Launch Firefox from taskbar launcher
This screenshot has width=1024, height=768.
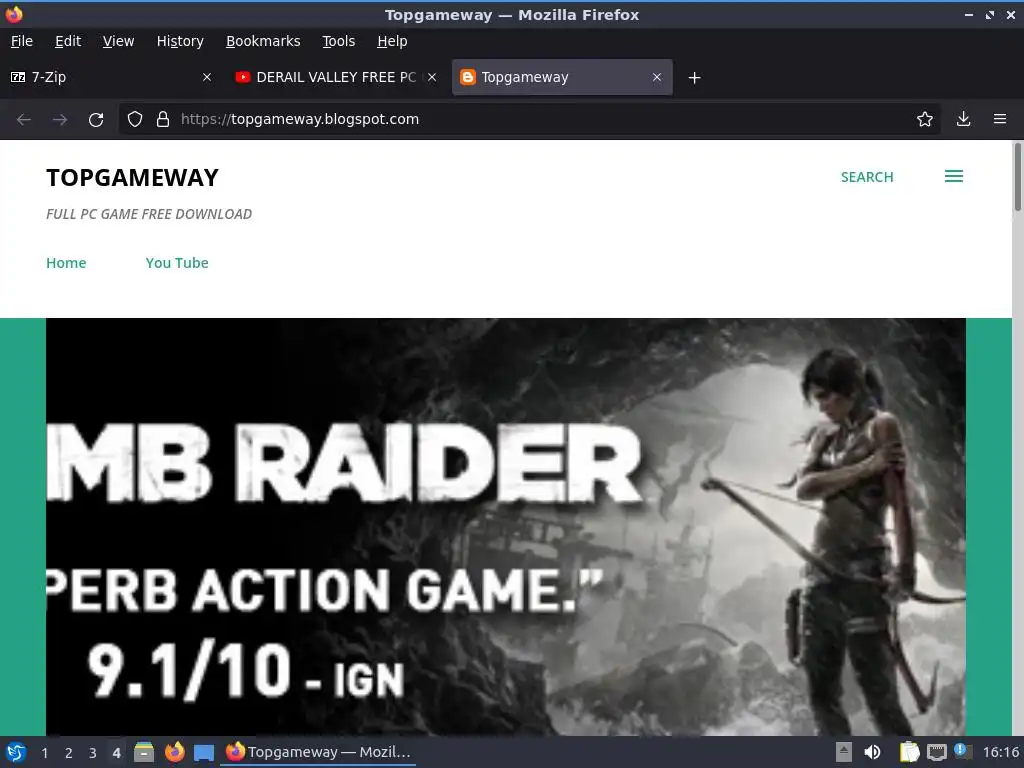[174, 752]
